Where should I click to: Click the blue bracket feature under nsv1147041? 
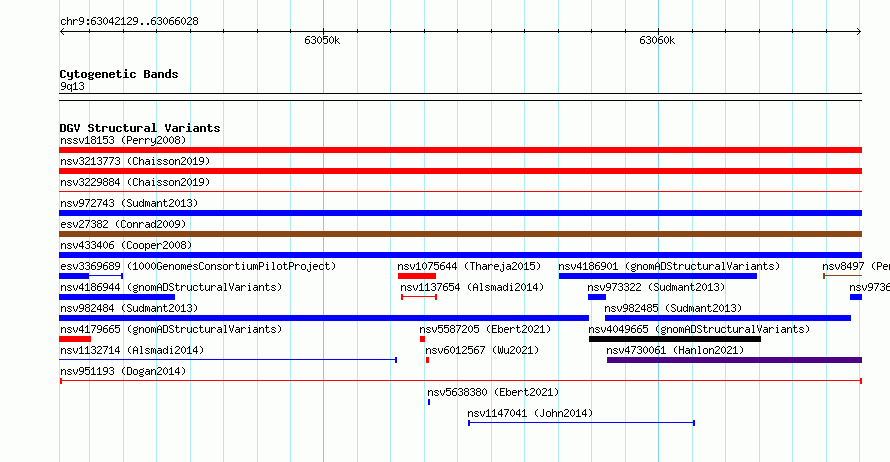pyautogui.click(x=581, y=423)
